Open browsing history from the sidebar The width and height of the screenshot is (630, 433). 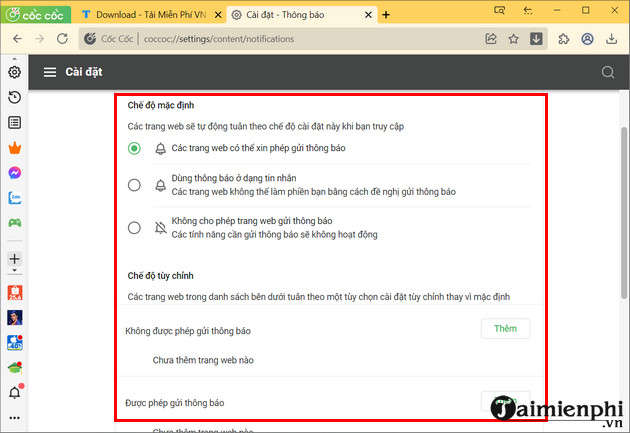[x=14, y=97]
